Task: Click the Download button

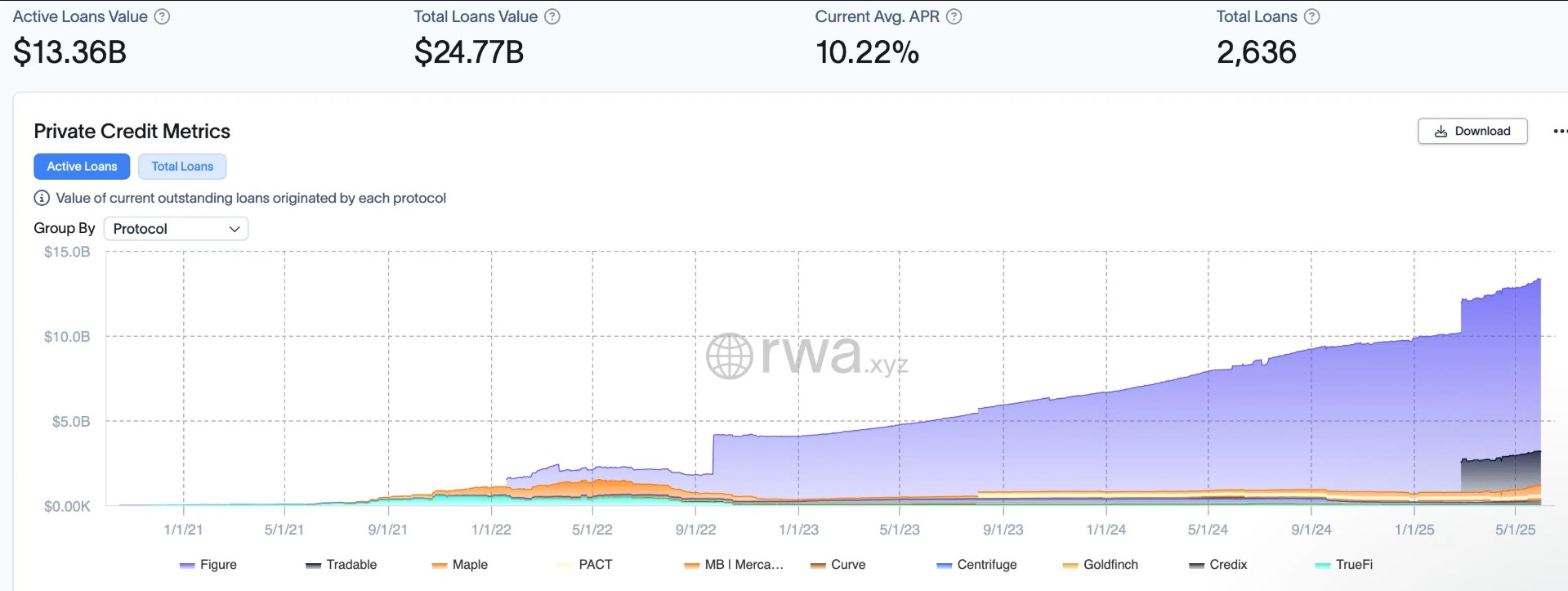Action: [x=1472, y=131]
